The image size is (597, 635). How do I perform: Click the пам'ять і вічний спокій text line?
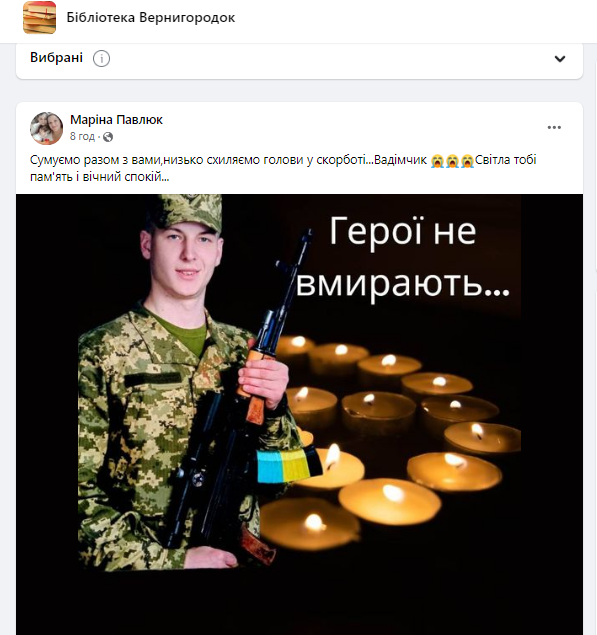click(x=100, y=177)
